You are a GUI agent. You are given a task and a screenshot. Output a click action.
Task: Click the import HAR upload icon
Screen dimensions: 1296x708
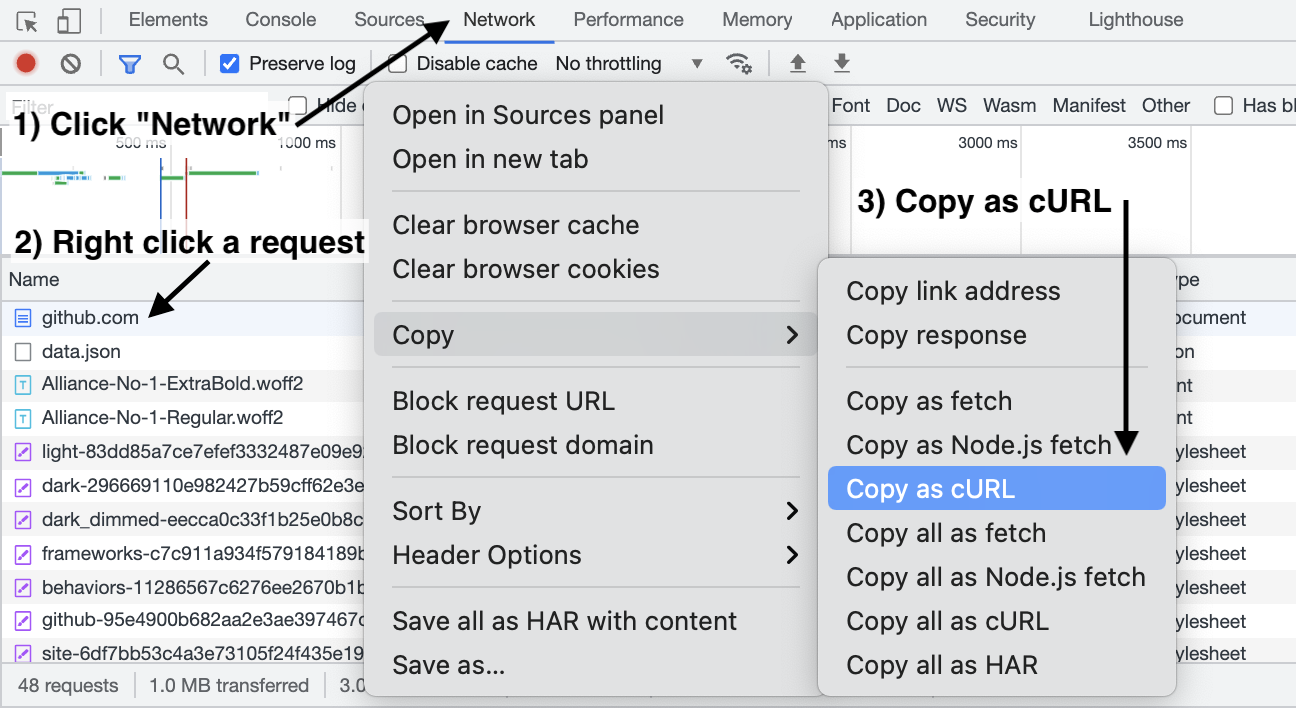[798, 64]
